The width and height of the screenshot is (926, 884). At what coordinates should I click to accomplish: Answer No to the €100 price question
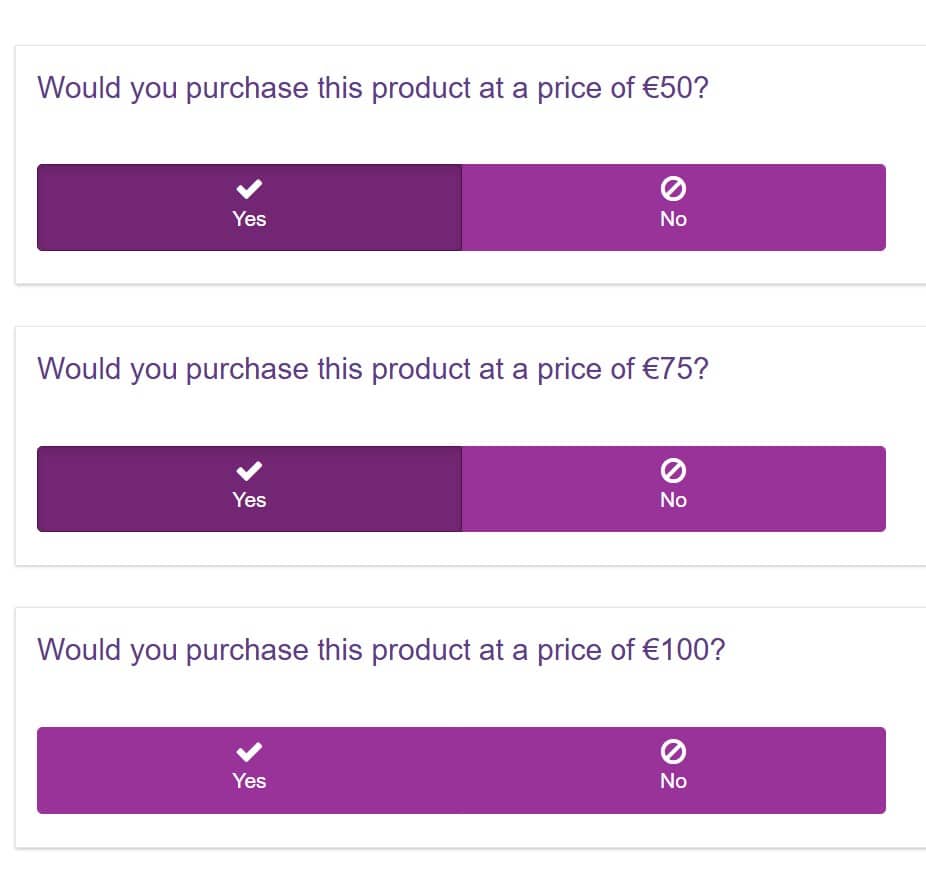click(x=673, y=770)
